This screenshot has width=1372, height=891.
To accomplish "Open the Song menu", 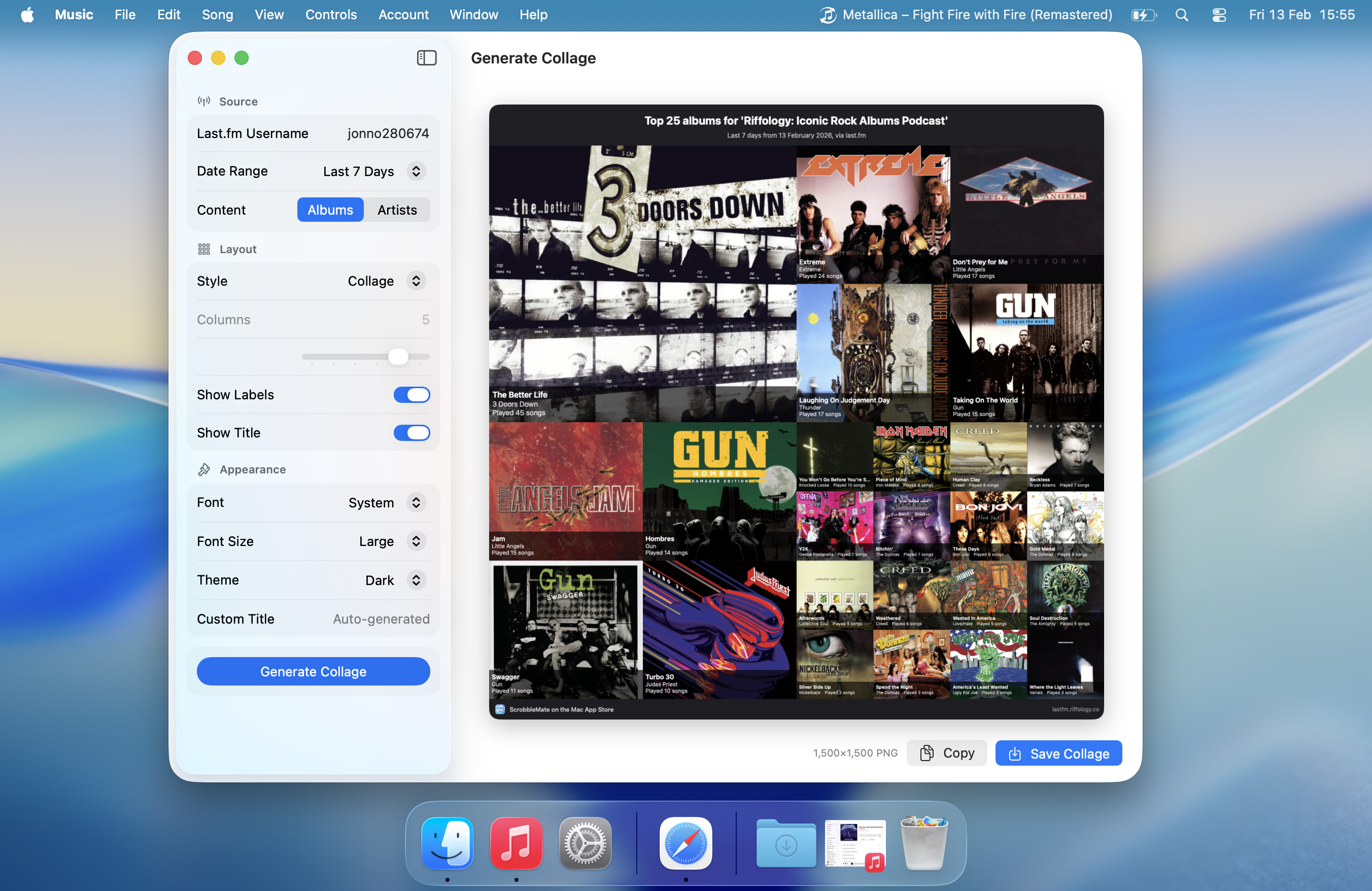I will (217, 15).
